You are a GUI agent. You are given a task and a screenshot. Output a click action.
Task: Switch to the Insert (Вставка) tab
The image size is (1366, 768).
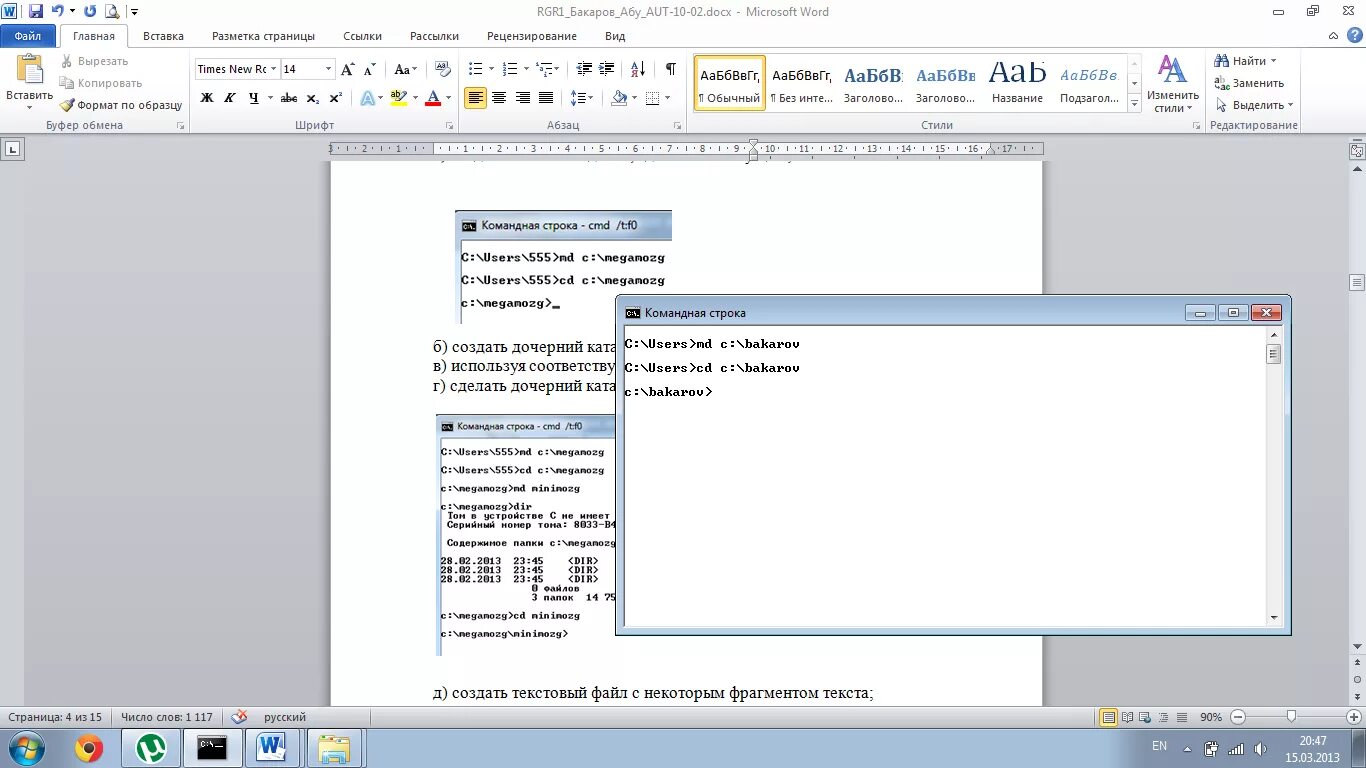point(163,36)
